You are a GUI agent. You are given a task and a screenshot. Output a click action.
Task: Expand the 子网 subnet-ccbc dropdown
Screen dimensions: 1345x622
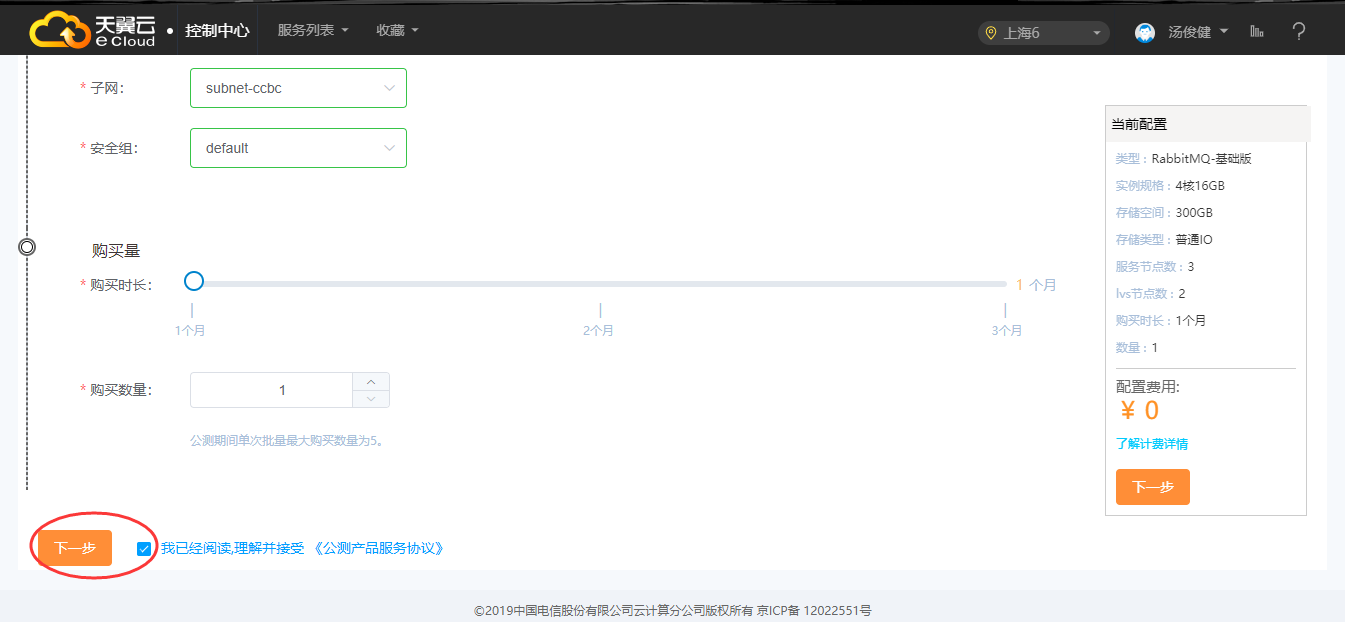[298, 88]
